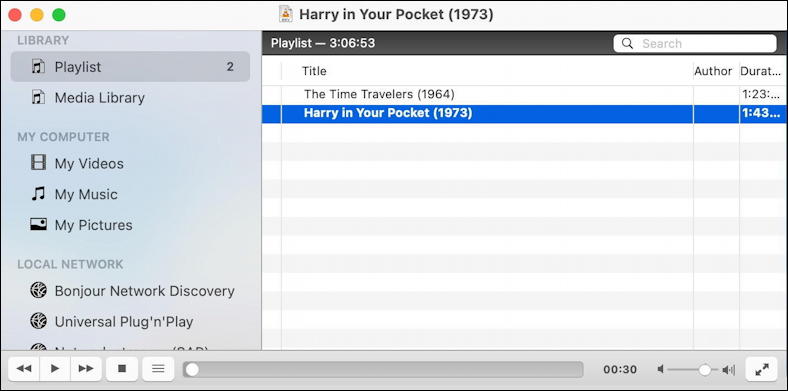This screenshot has height=391, width=788.
Task: Stop playback with the square stop button
Action: click(122, 369)
